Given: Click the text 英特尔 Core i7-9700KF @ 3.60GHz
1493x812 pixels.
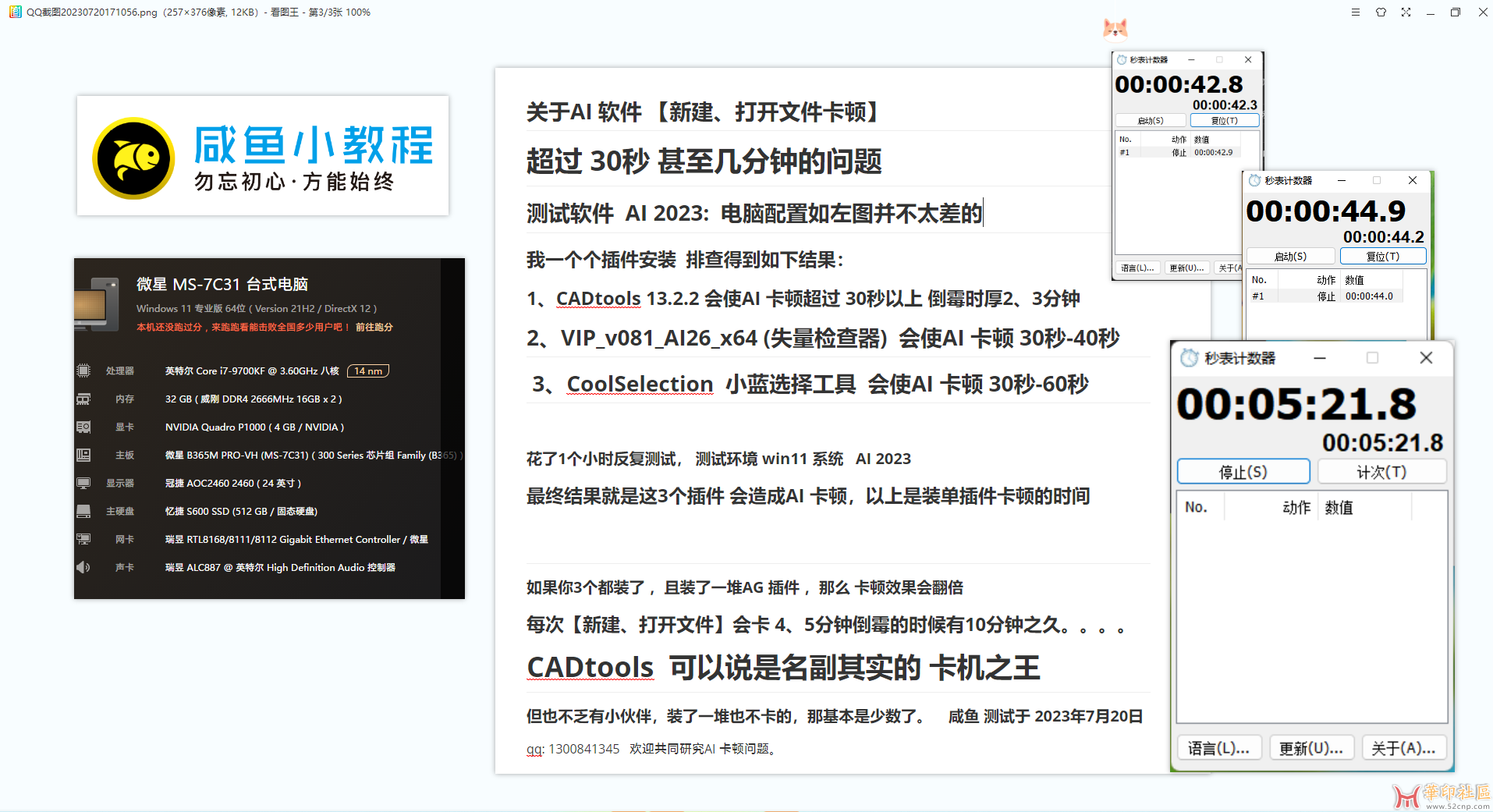Looking at the screenshot, I should pyautogui.click(x=241, y=371).
